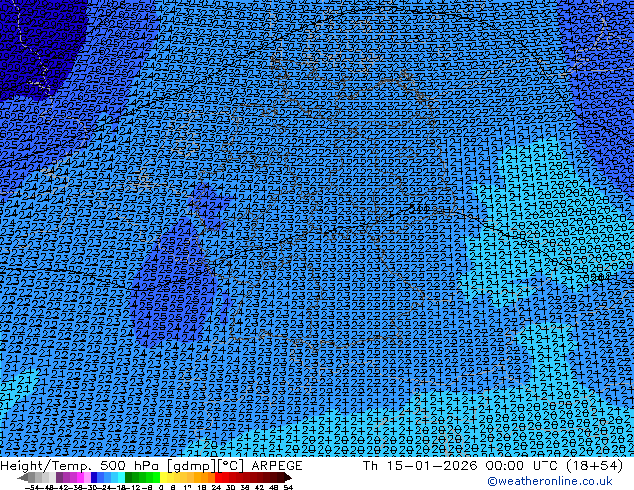
Task: Pick the cyan legend swatch near -18
Action: pyautogui.click(x=121, y=478)
